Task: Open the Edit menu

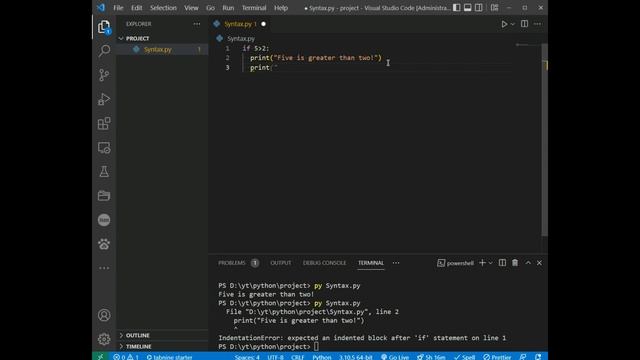Action: [x=137, y=8]
